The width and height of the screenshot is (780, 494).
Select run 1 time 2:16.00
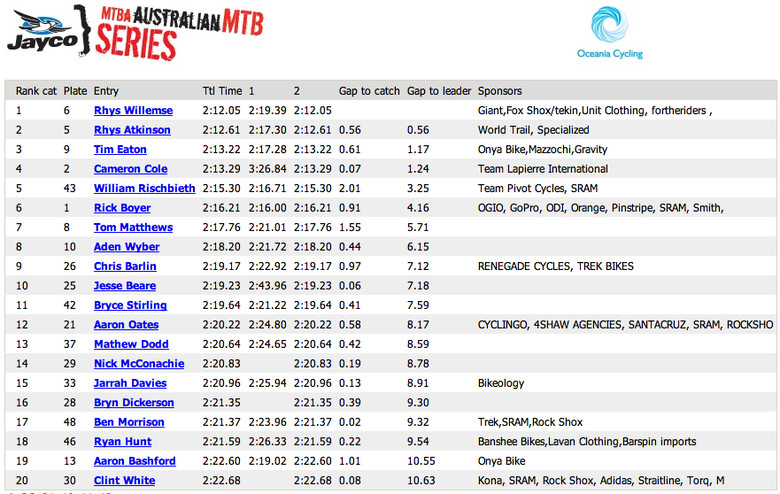[x=268, y=207]
